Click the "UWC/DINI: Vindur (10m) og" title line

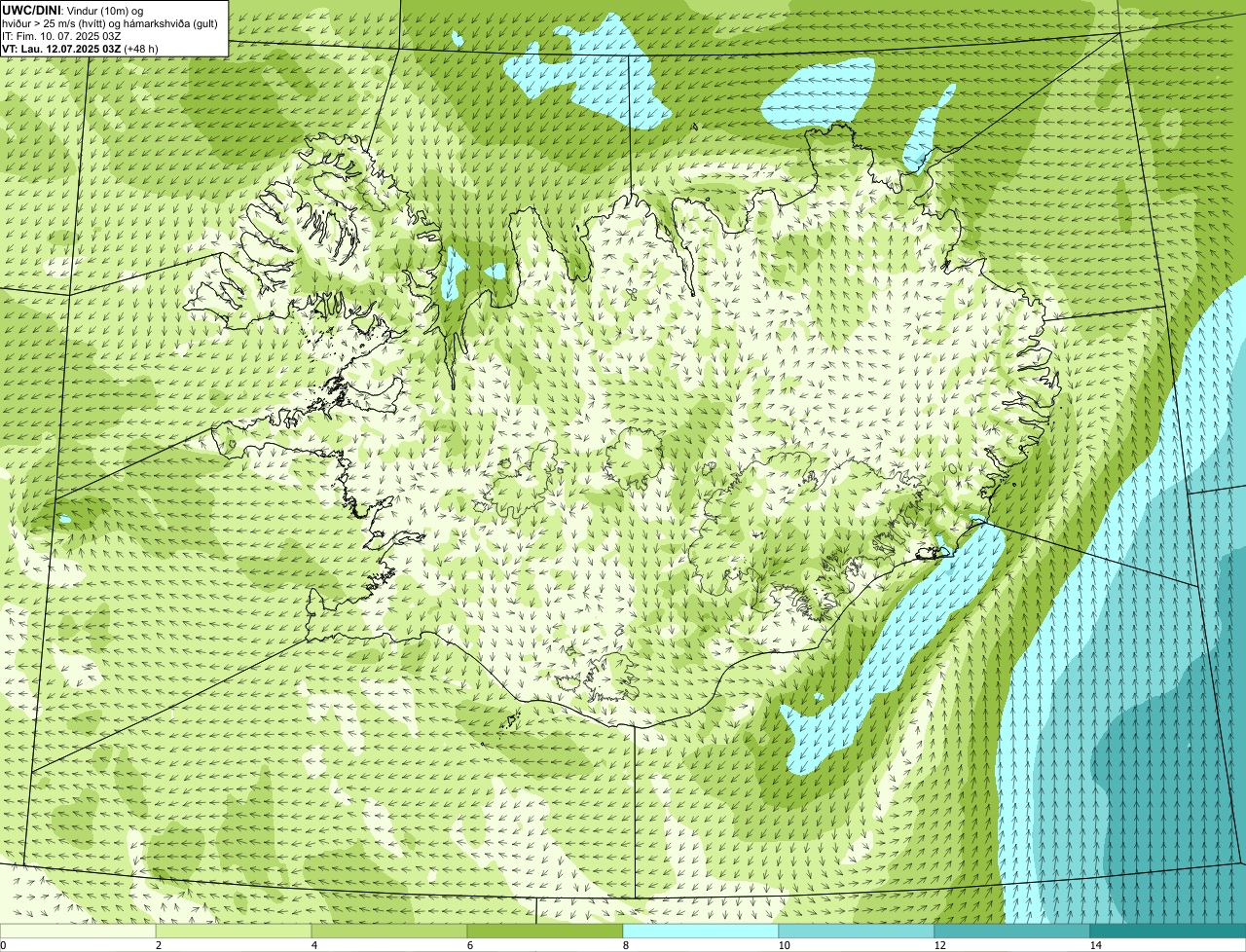point(73,10)
